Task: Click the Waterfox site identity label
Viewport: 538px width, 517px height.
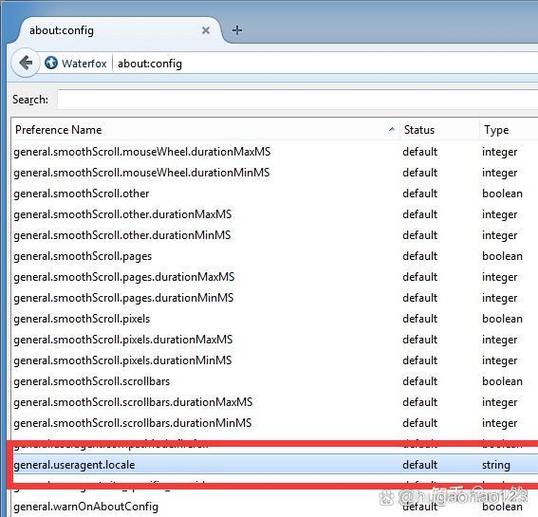Action: [x=84, y=63]
